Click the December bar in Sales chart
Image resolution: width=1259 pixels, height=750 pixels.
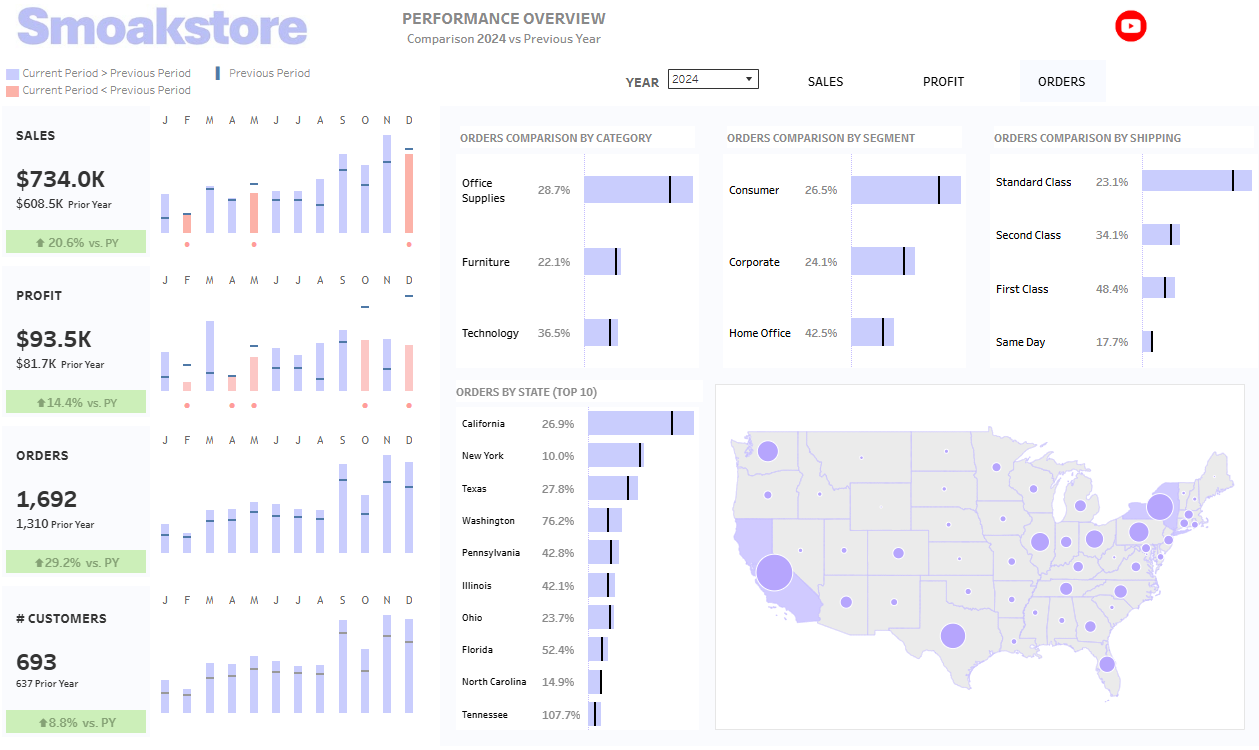click(x=409, y=193)
